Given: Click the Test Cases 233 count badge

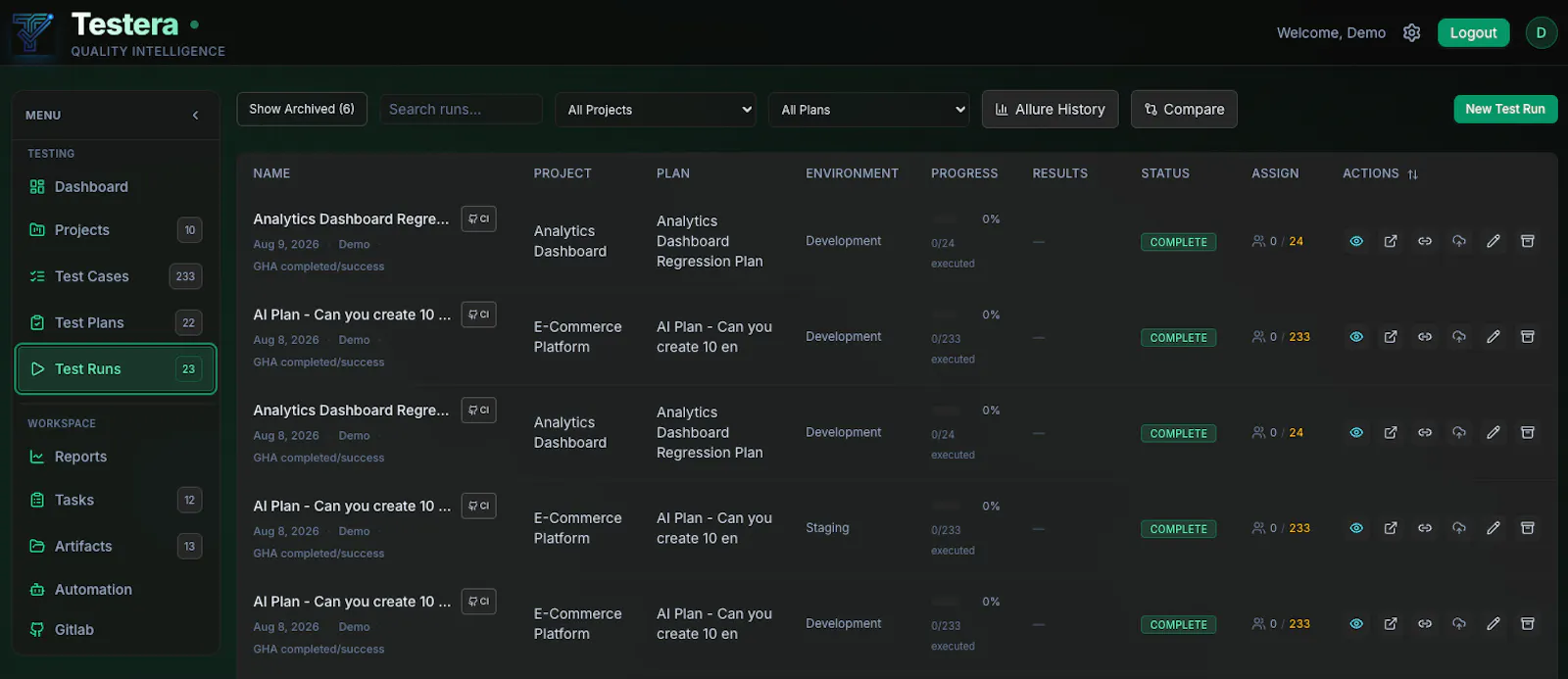Looking at the screenshot, I should click(185, 276).
